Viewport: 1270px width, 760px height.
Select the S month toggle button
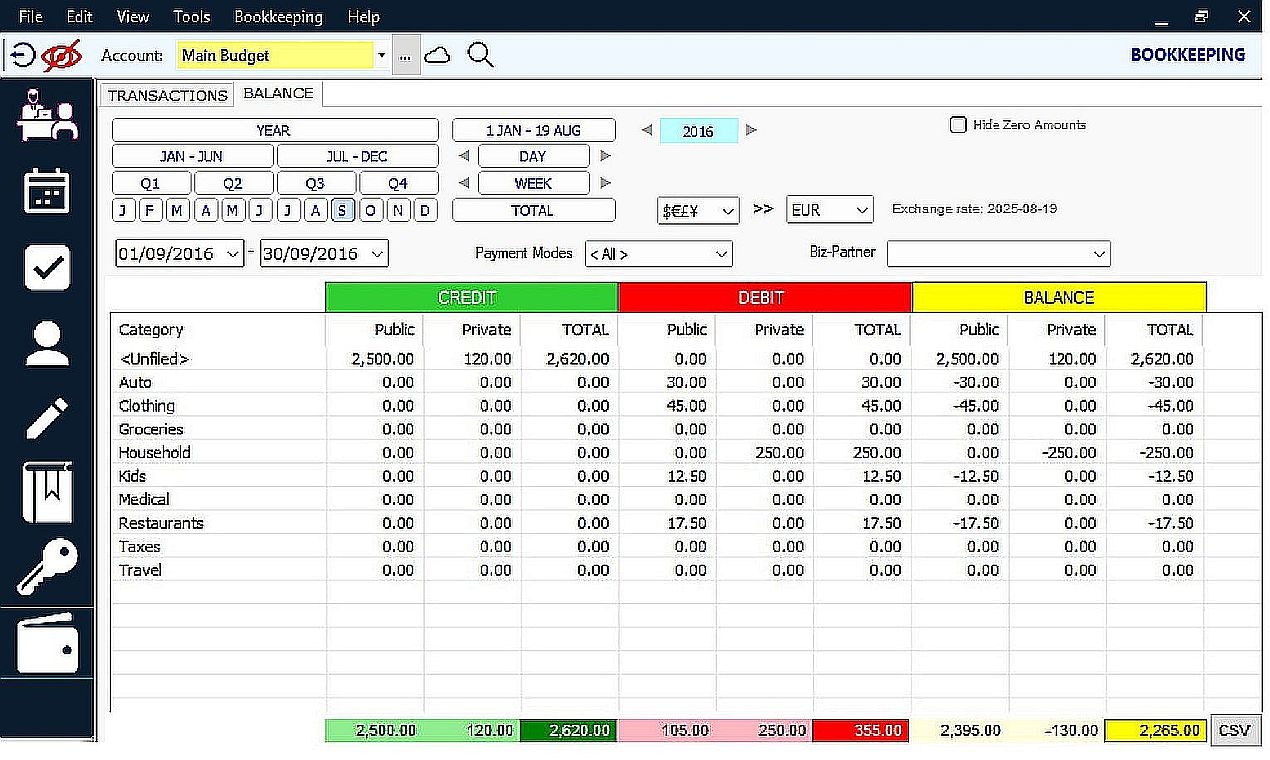pos(340,210)
